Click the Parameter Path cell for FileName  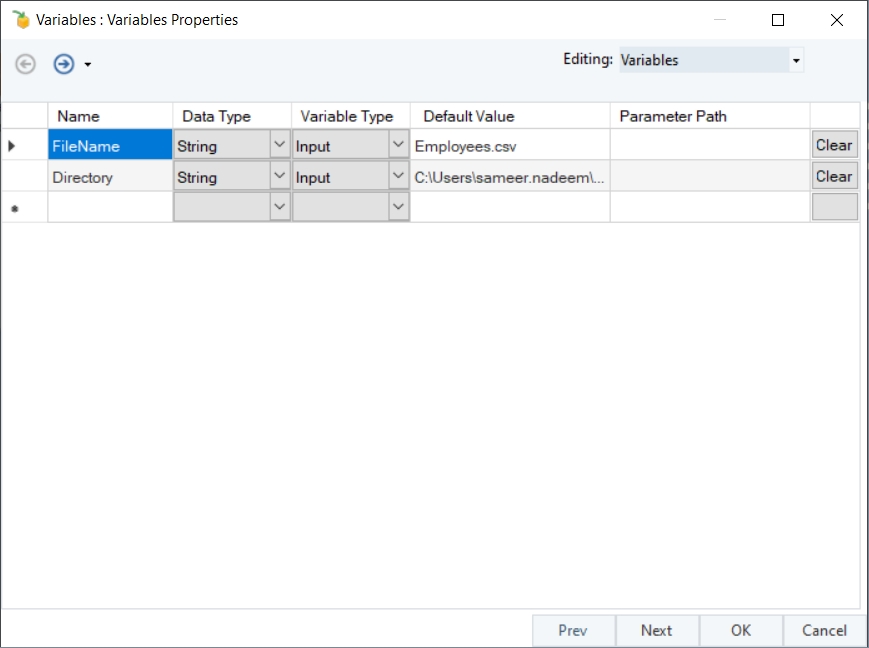pos(709,146)
